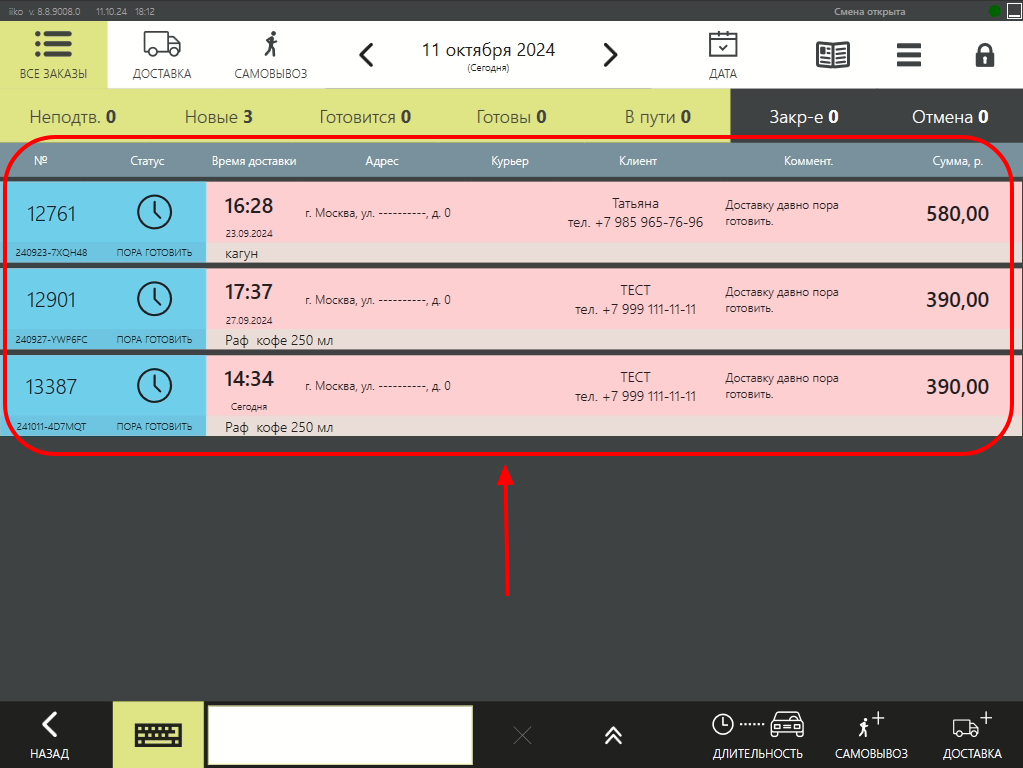Focus the search input field at bottom
The image size is (1023, 768).
[340, 735]
